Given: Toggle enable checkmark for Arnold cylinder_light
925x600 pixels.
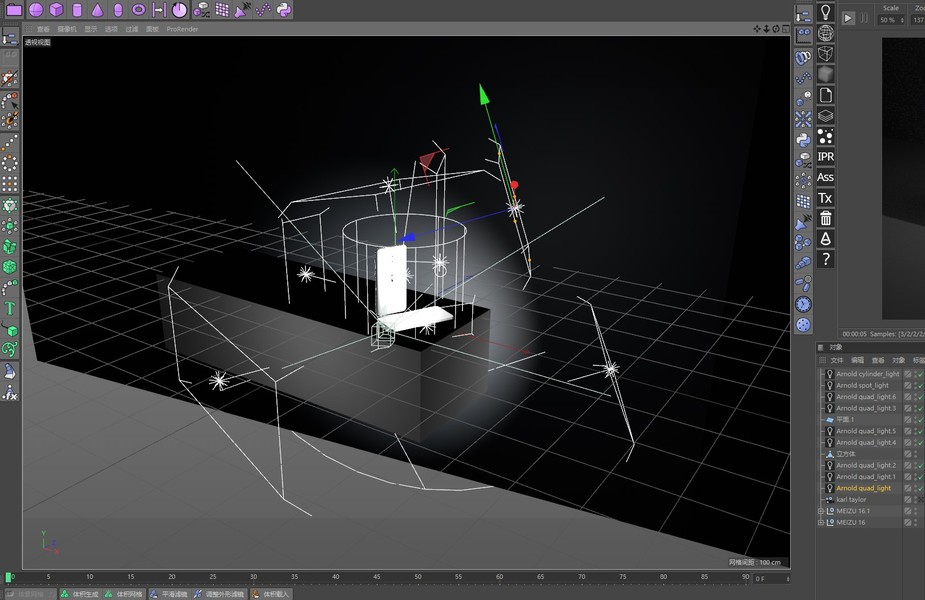Looking at the screenshot, I should point(920,374).
